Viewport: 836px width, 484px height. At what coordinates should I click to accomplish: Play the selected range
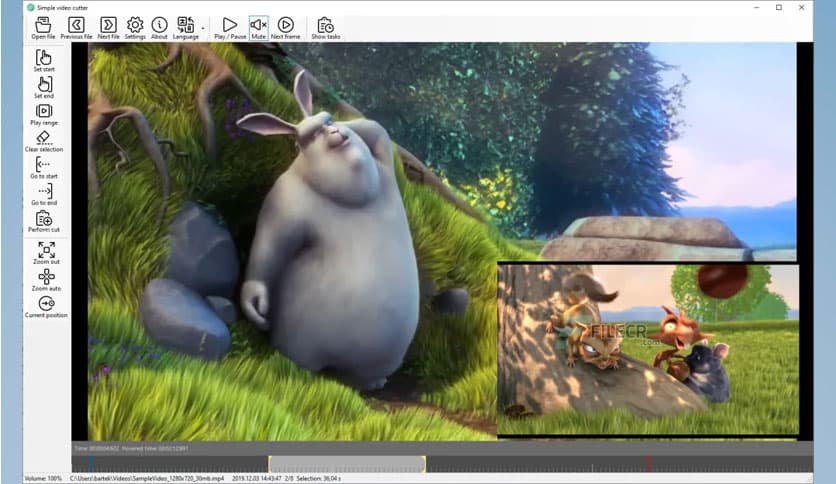44,114
